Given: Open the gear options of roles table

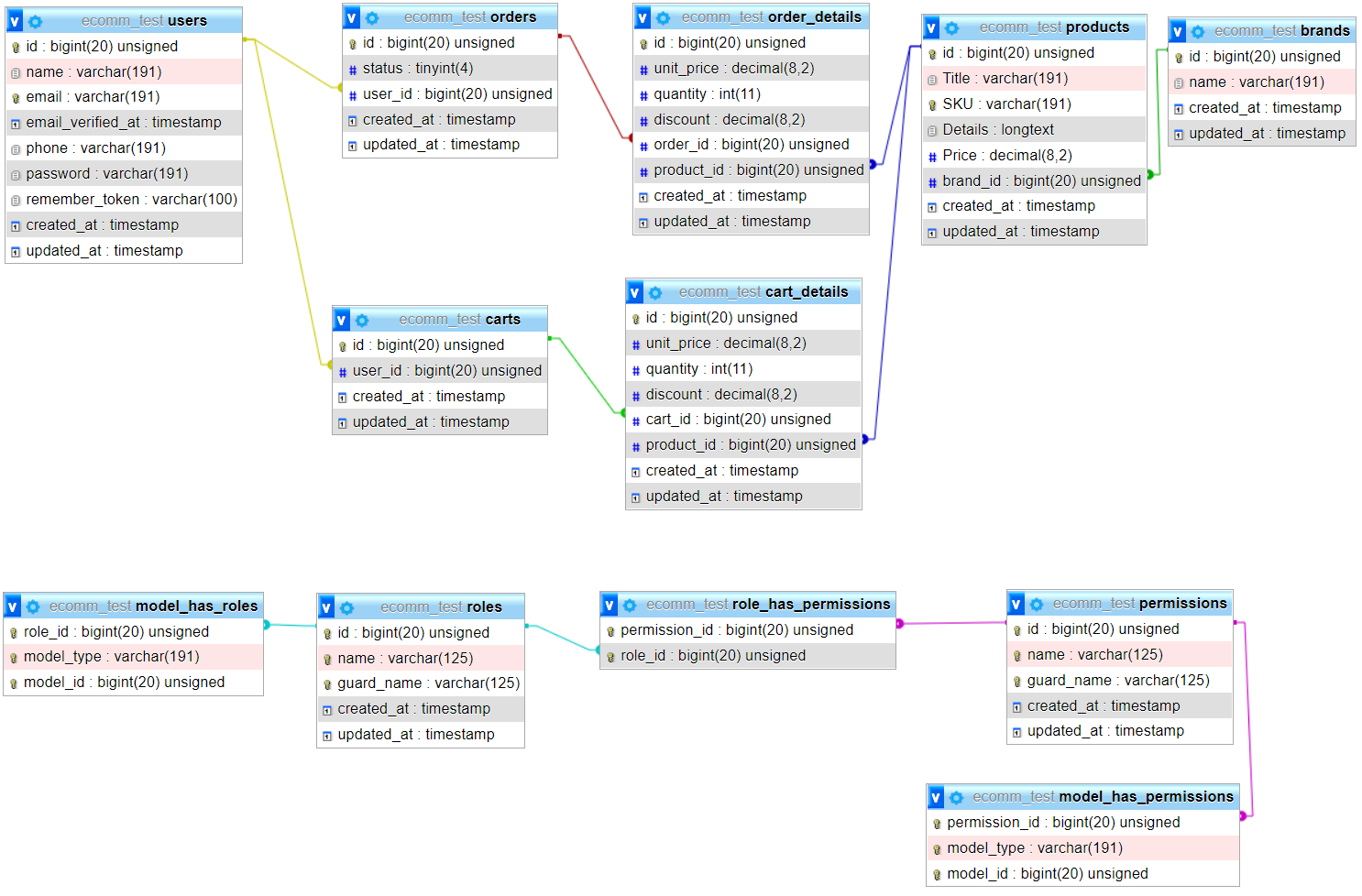Looking at the screenshot, I should point(346,607).
